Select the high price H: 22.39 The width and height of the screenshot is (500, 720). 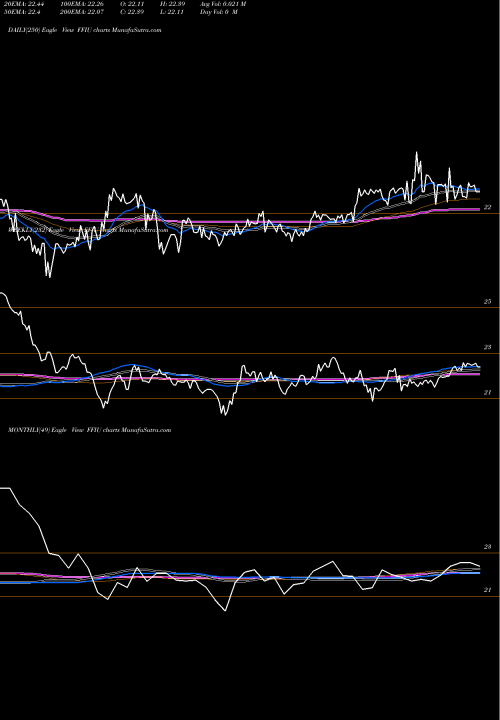point(173,4)
